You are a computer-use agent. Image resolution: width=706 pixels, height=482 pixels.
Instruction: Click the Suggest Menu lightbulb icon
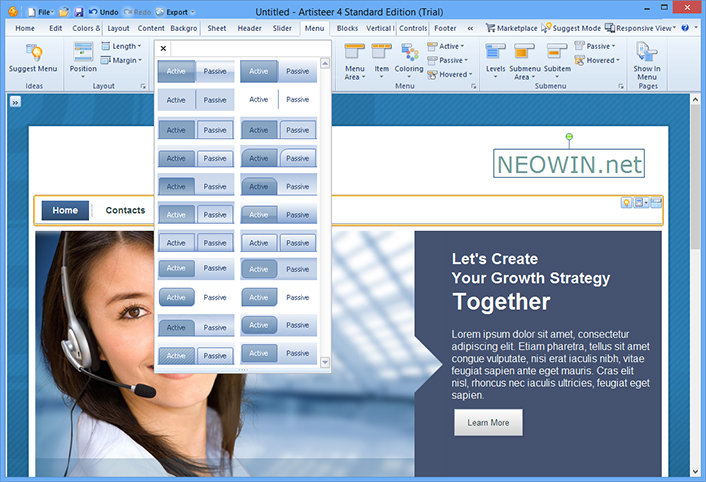click(x=34, y=53)
